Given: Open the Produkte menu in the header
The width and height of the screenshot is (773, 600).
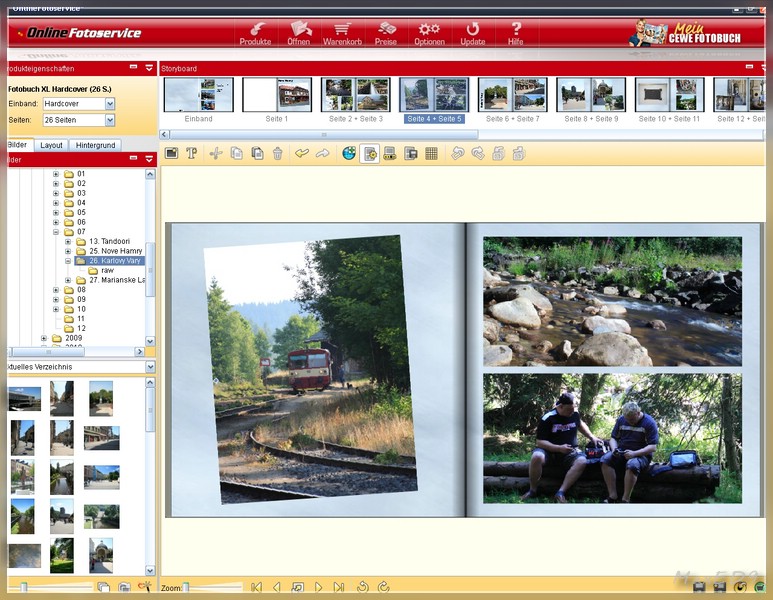Looking at the screenshot, I should point(255,34).
